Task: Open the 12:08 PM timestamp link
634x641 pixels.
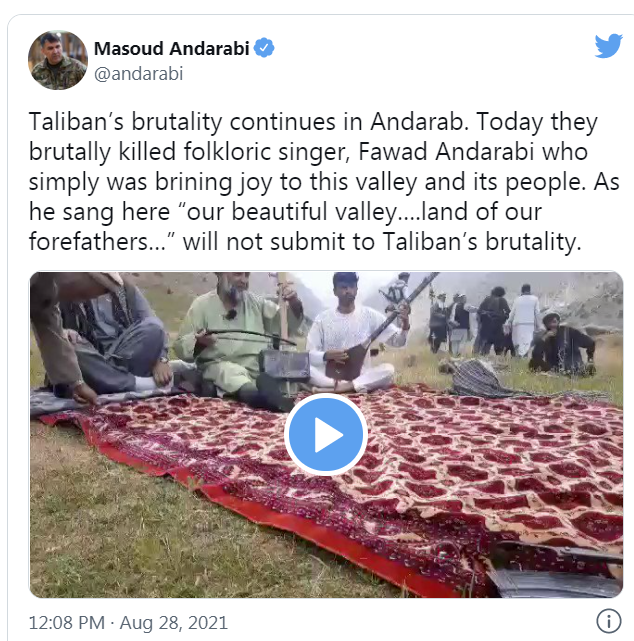Action: tap(67, 623)
